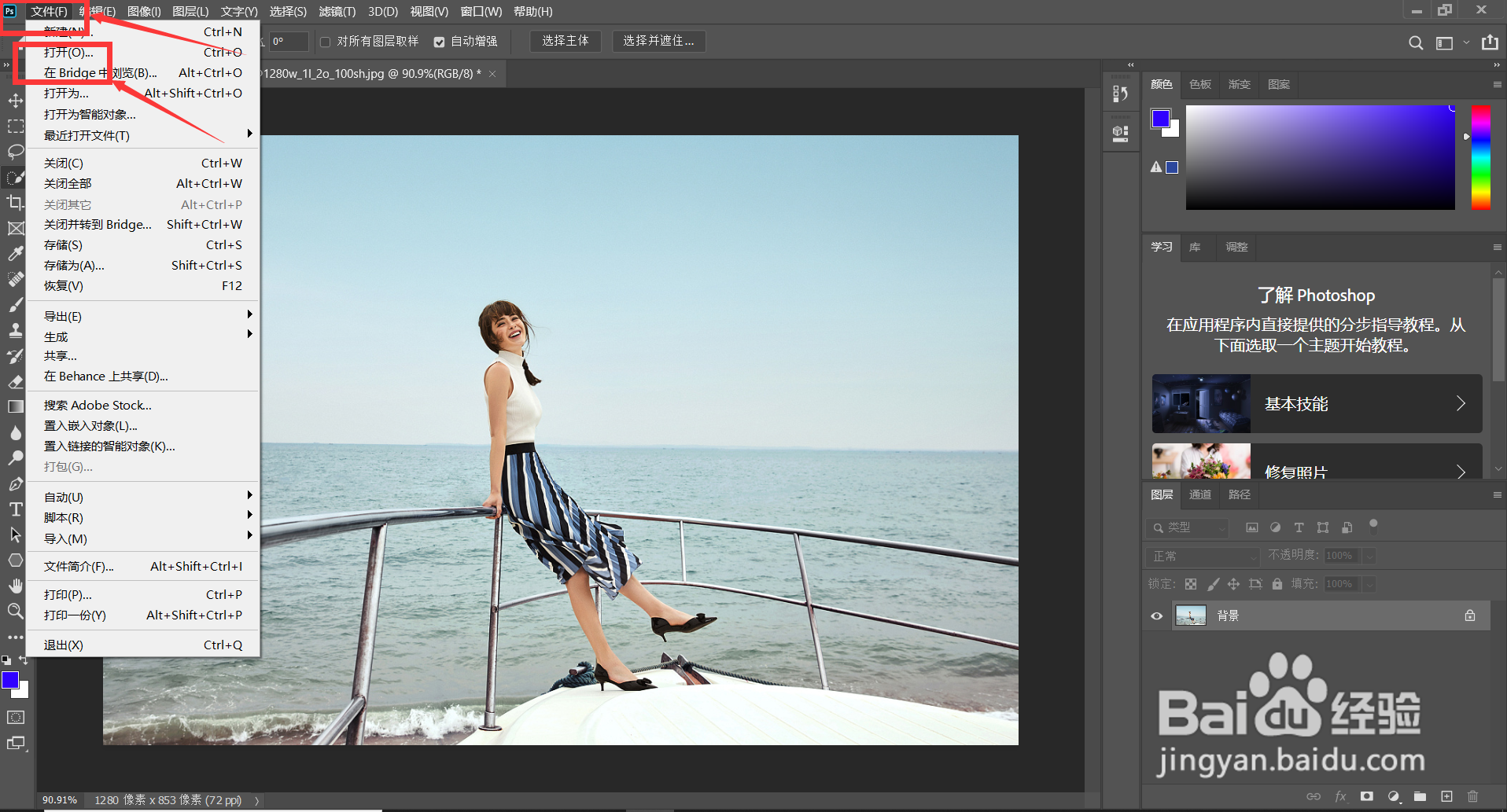Select the Lasso tool
Image resolution: width=1507 pixels, height=812 pixels.
click(x=16, y=152)
